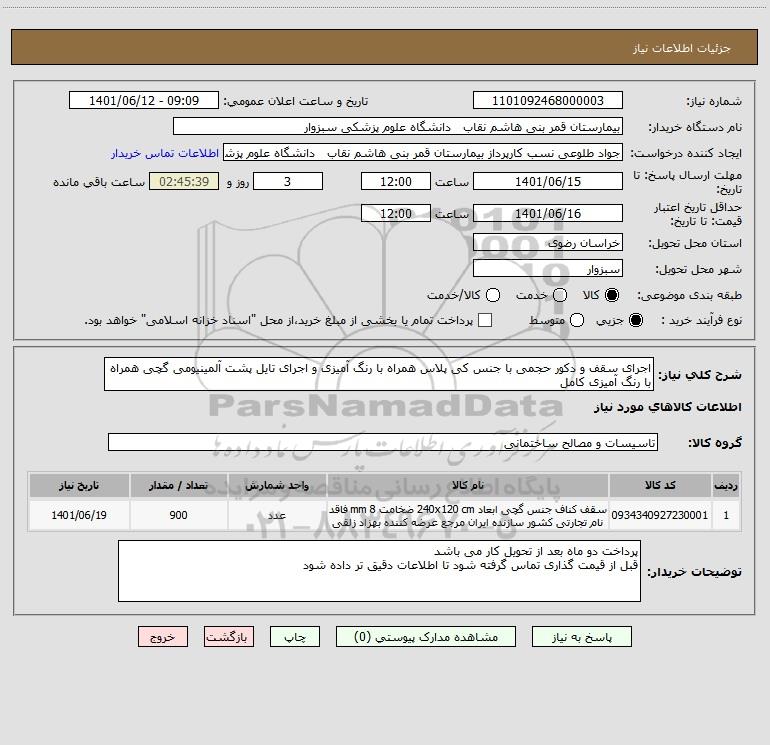The width and height of the screenshot is (770, 745).
Task: Click the price validity date 1401/06/16 field
Action: click(x=548, y=213)
